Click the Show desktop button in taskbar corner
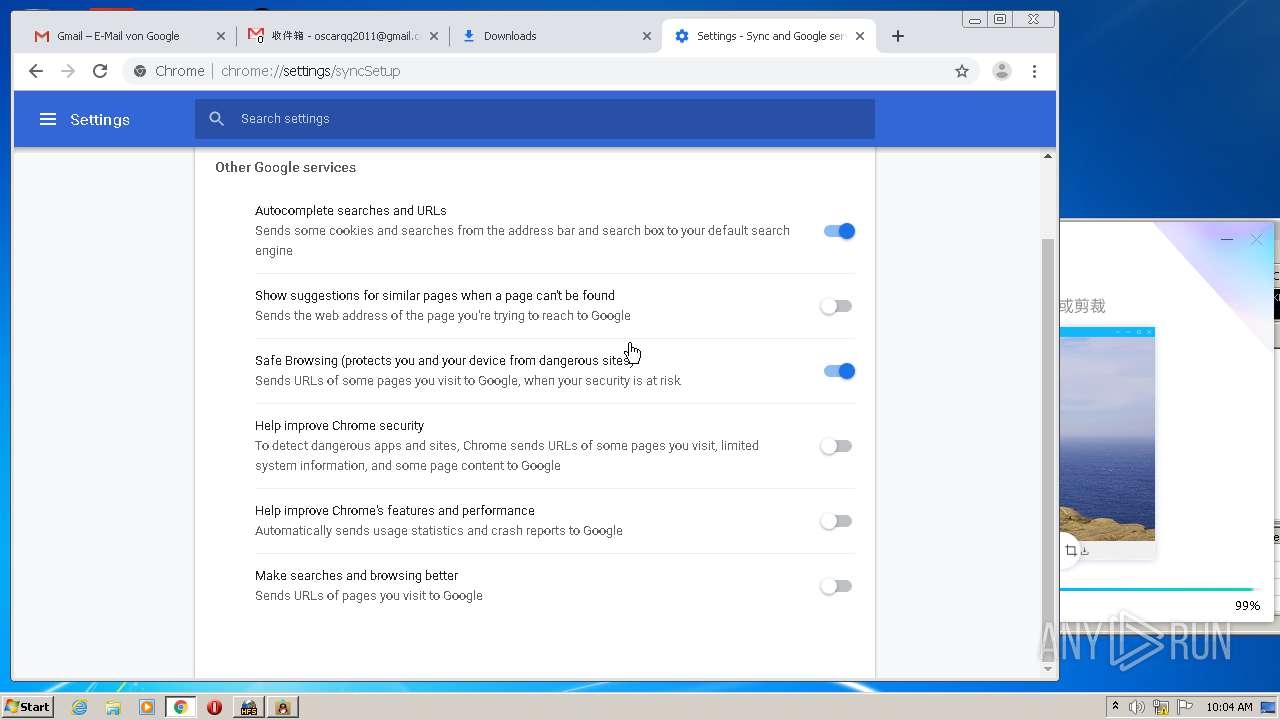This screenshot has height=720, width=1280. [1268, 707]
